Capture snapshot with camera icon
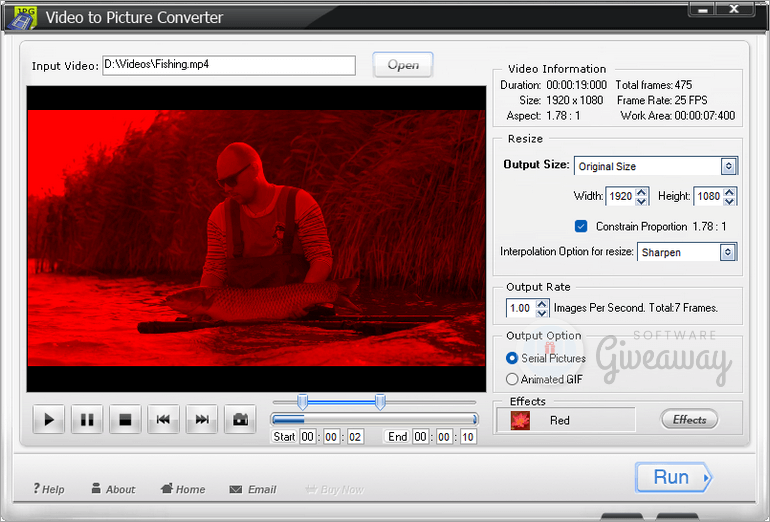 [240, 420]
